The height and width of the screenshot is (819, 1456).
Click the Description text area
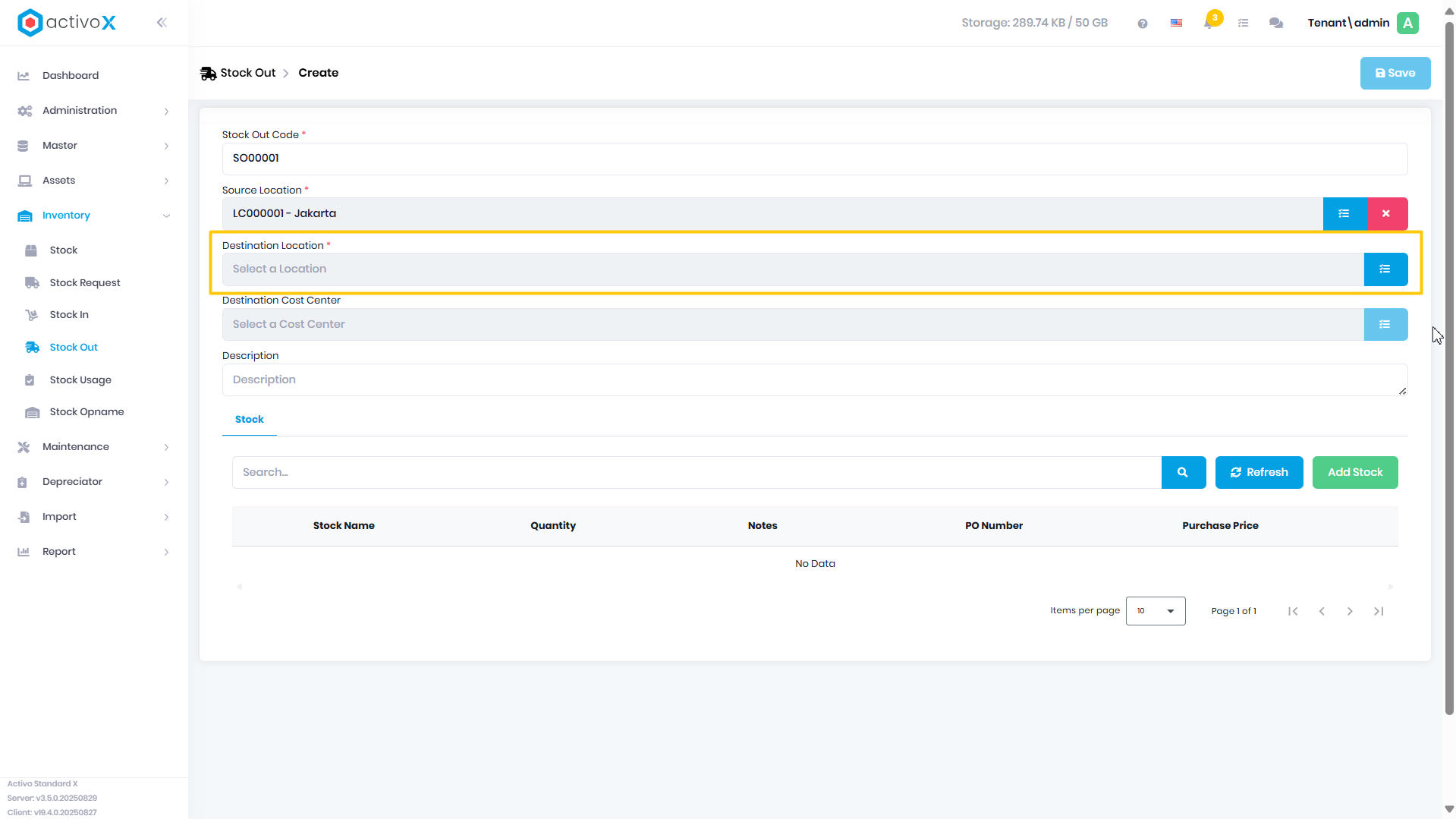pyautogui.click(x=815, y=380)
